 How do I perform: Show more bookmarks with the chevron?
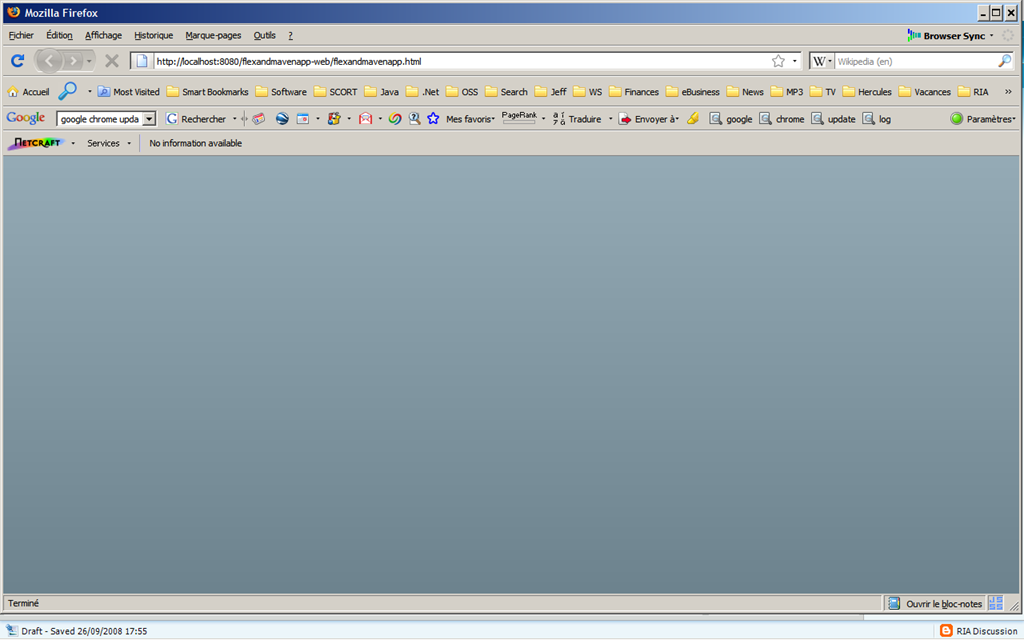pos(1008,92)
